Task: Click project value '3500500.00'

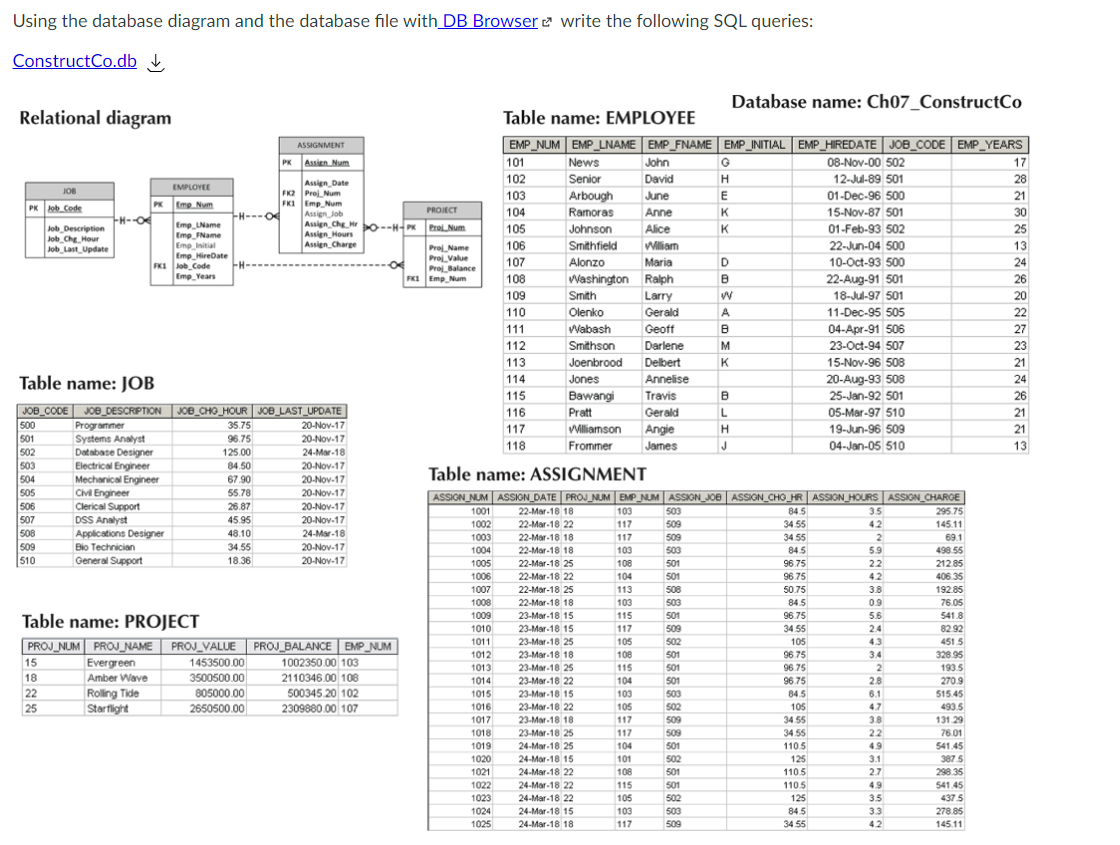Action: pyautogui.click(x=217, y=678)
